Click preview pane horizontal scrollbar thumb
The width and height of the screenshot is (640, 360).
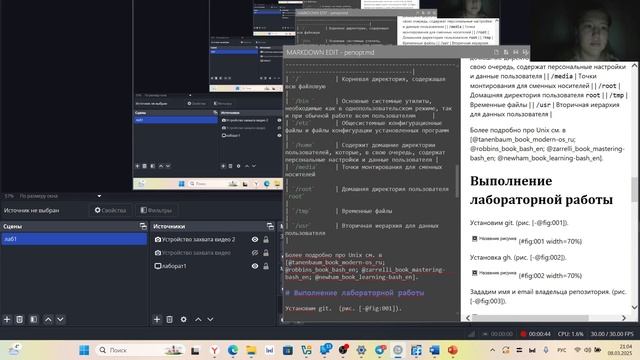(x=530, y=318)
